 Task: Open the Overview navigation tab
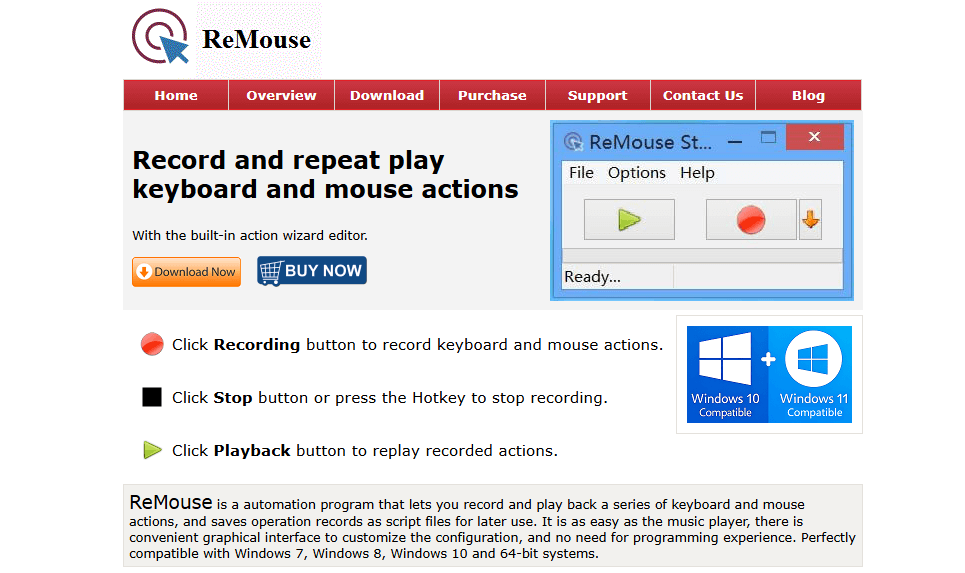click(281, 95)
